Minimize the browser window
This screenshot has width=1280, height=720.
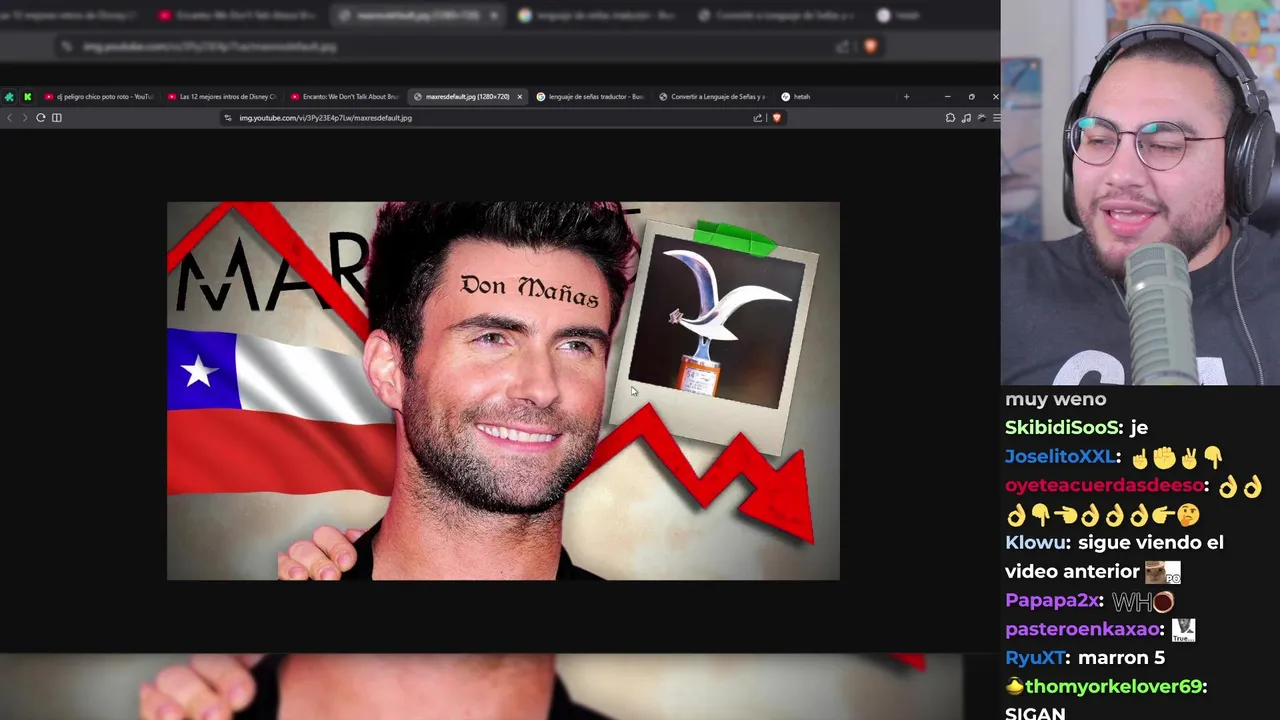(947, 97)
